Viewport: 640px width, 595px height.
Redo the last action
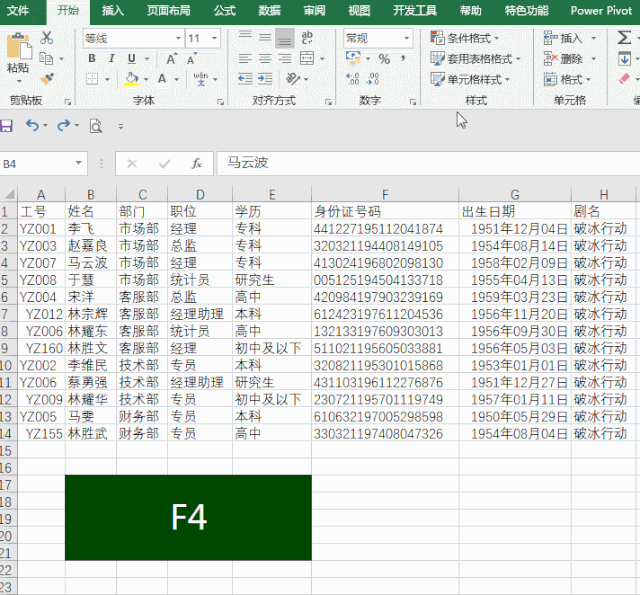[63, 125]
